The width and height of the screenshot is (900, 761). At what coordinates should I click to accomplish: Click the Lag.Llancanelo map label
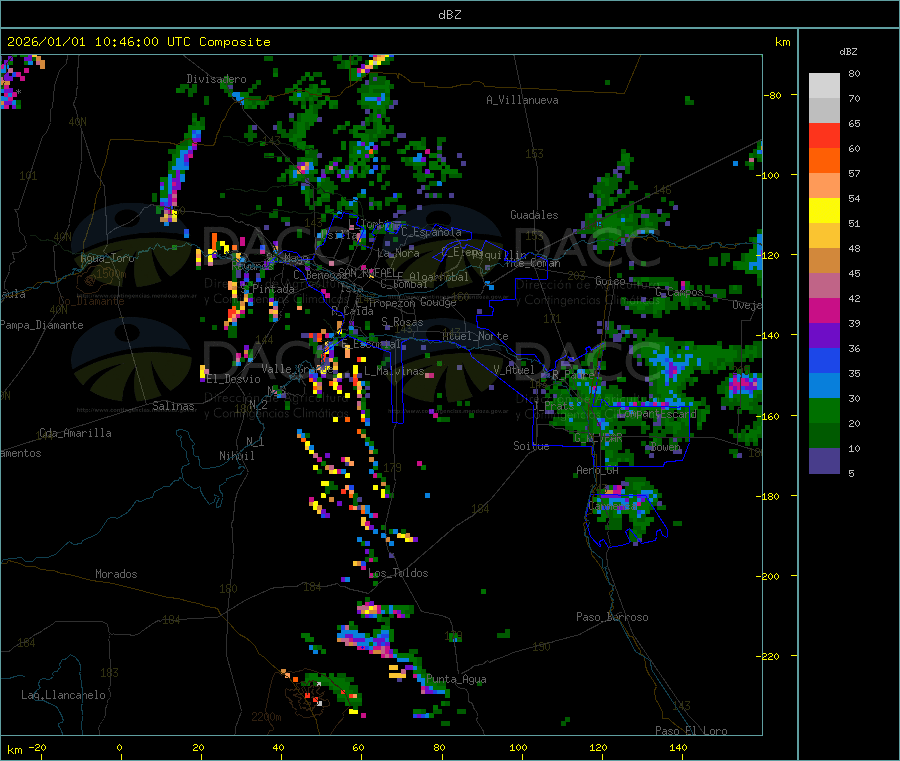tap(63, 696)
